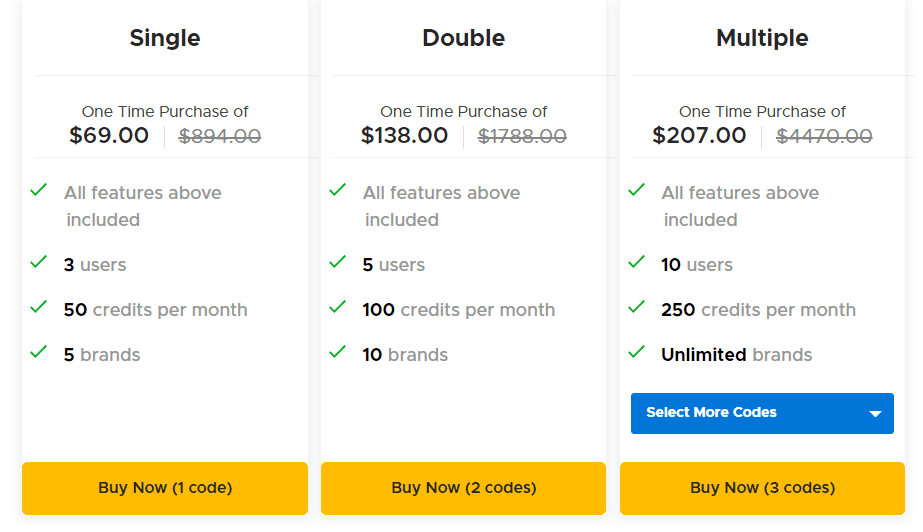Click the Single plan heading
Screen dimensions: 923x532
click(x=165, y=38)
